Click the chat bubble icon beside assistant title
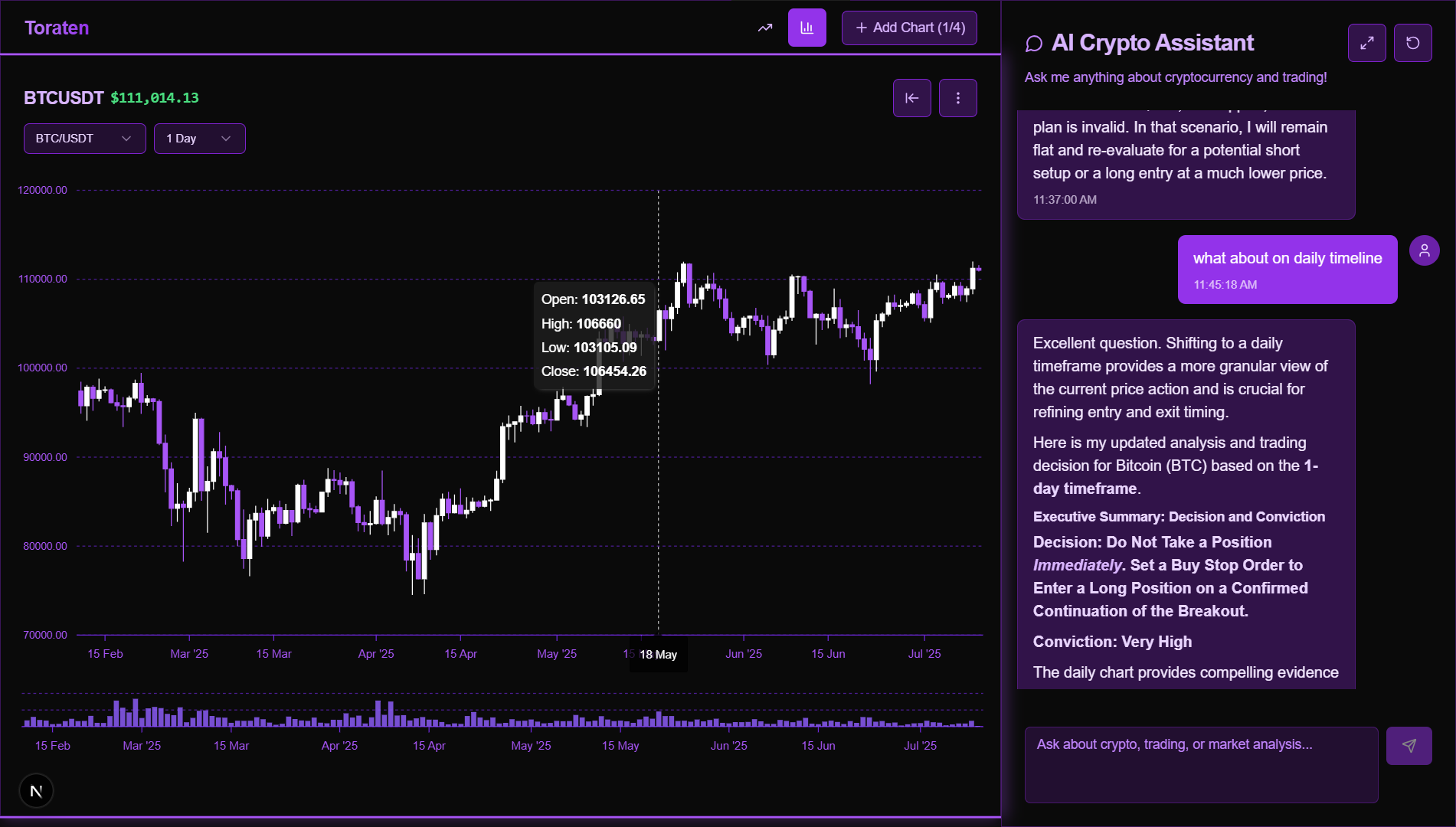Viewport: 1456px width, 827px height. 1033,44
